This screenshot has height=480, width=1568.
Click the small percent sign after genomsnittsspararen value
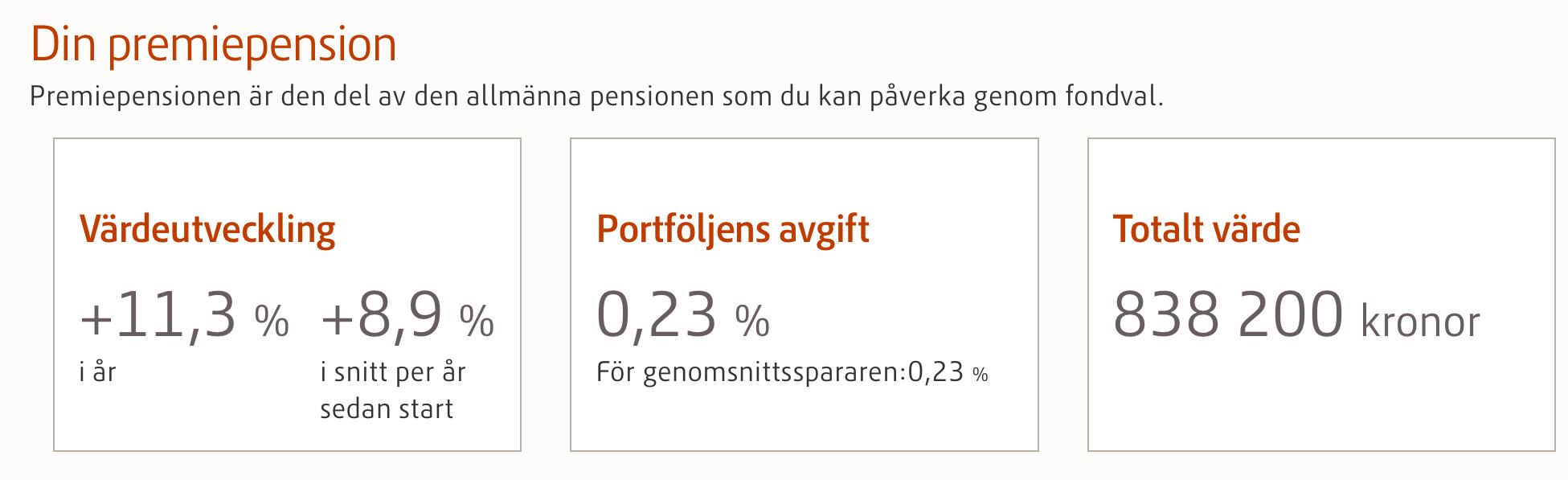981,375
